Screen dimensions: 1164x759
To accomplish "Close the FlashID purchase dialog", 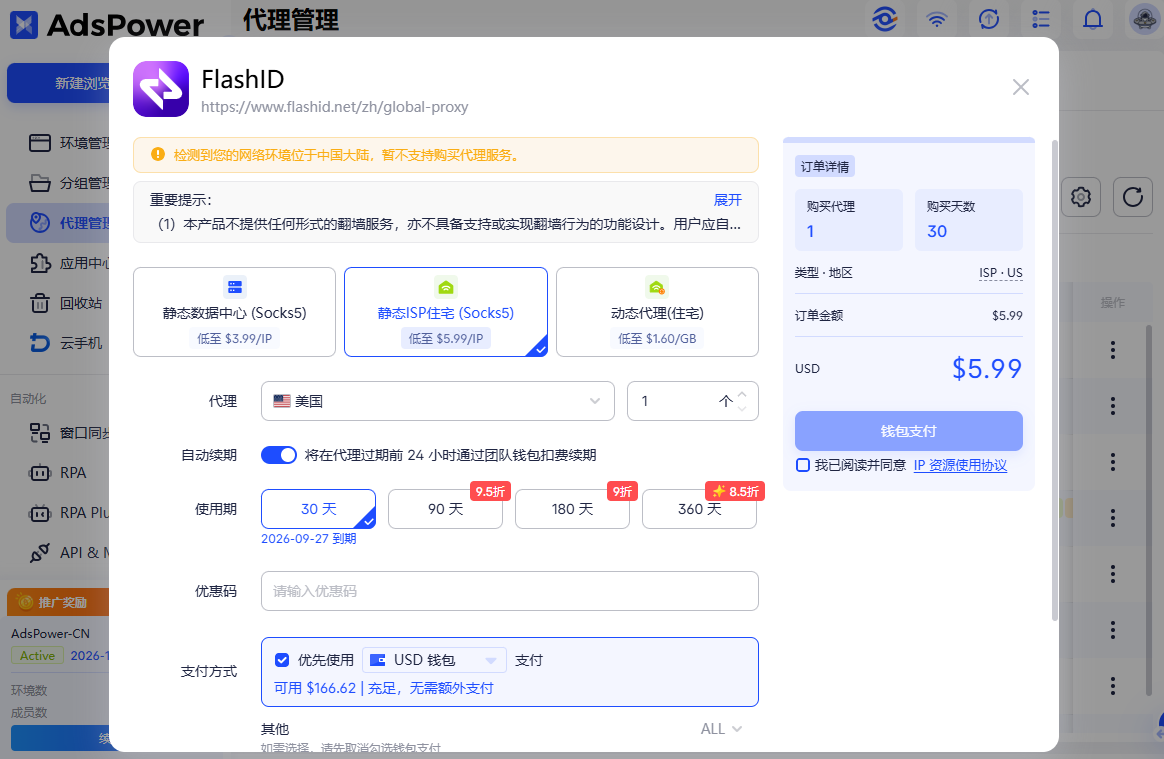I will (x=1021, y=88).
